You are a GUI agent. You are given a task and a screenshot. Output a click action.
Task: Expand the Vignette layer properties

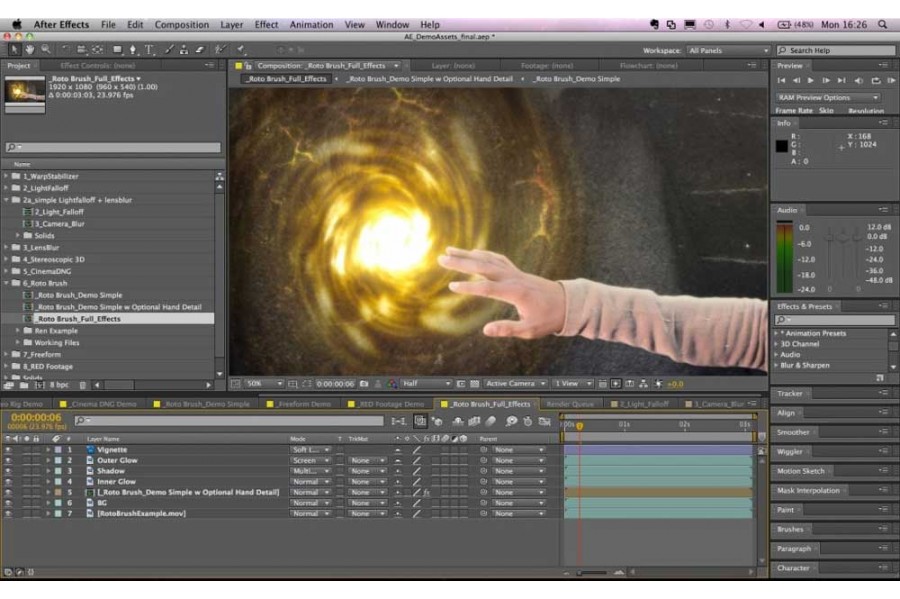point(48,450)
